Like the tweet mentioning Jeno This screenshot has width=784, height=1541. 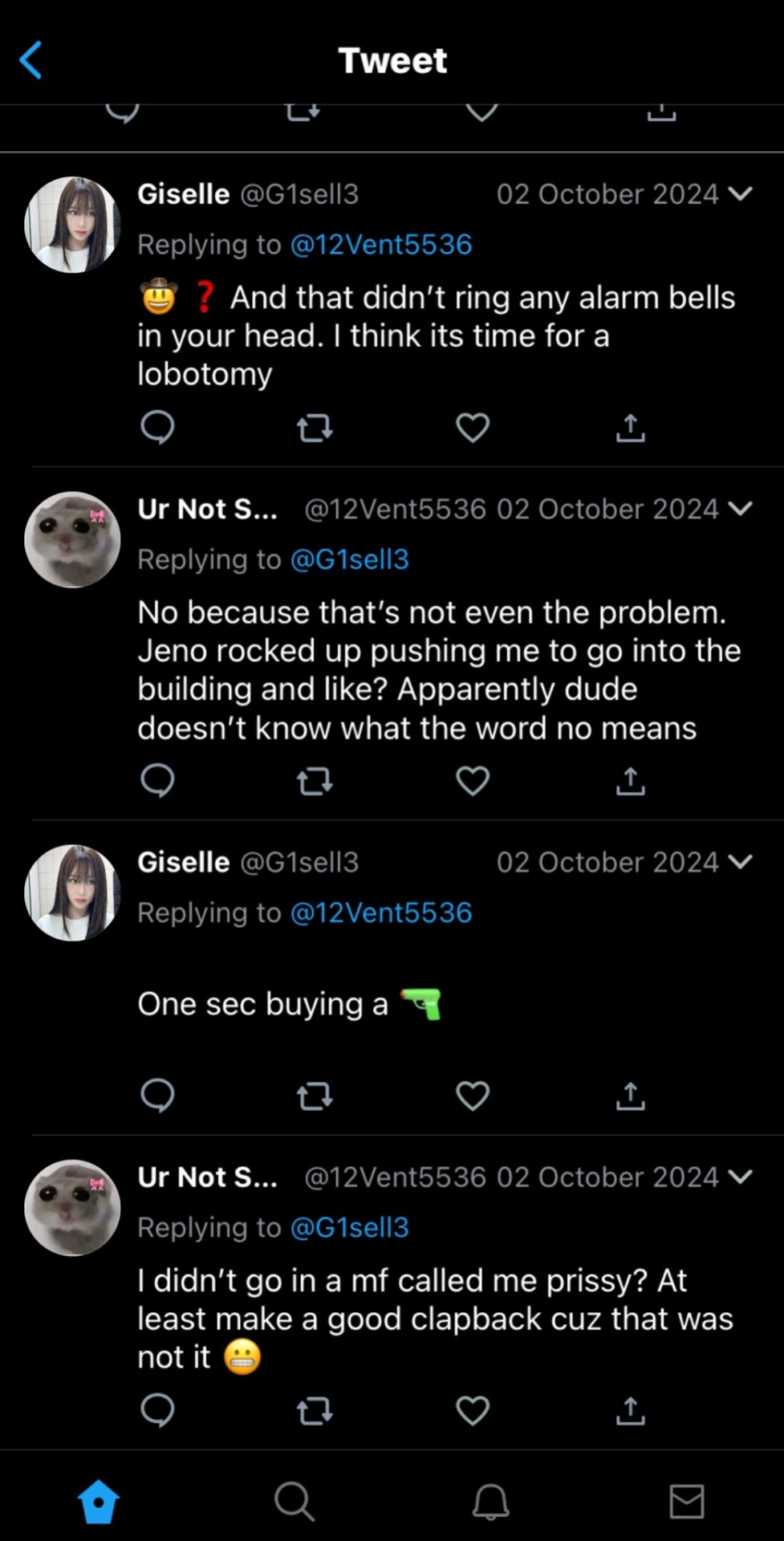click(473, 781)
